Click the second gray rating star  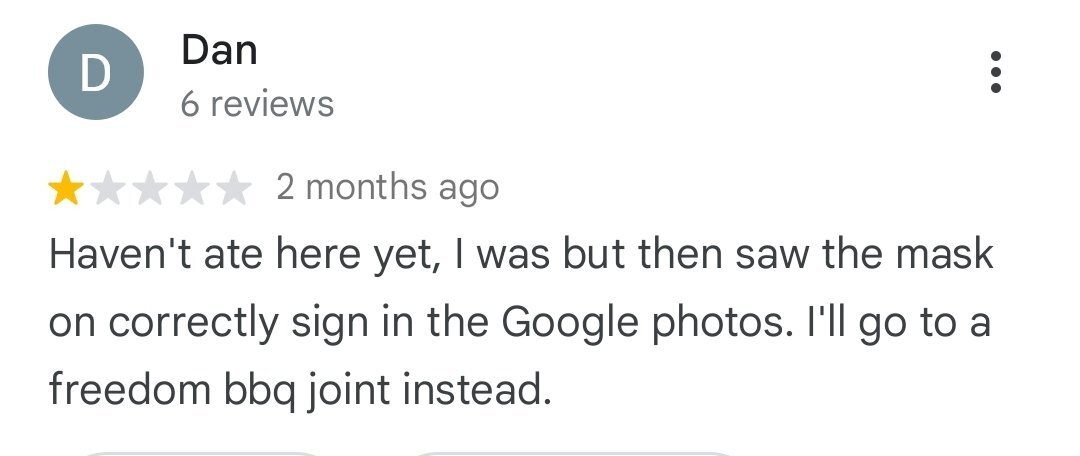(108, 188)
